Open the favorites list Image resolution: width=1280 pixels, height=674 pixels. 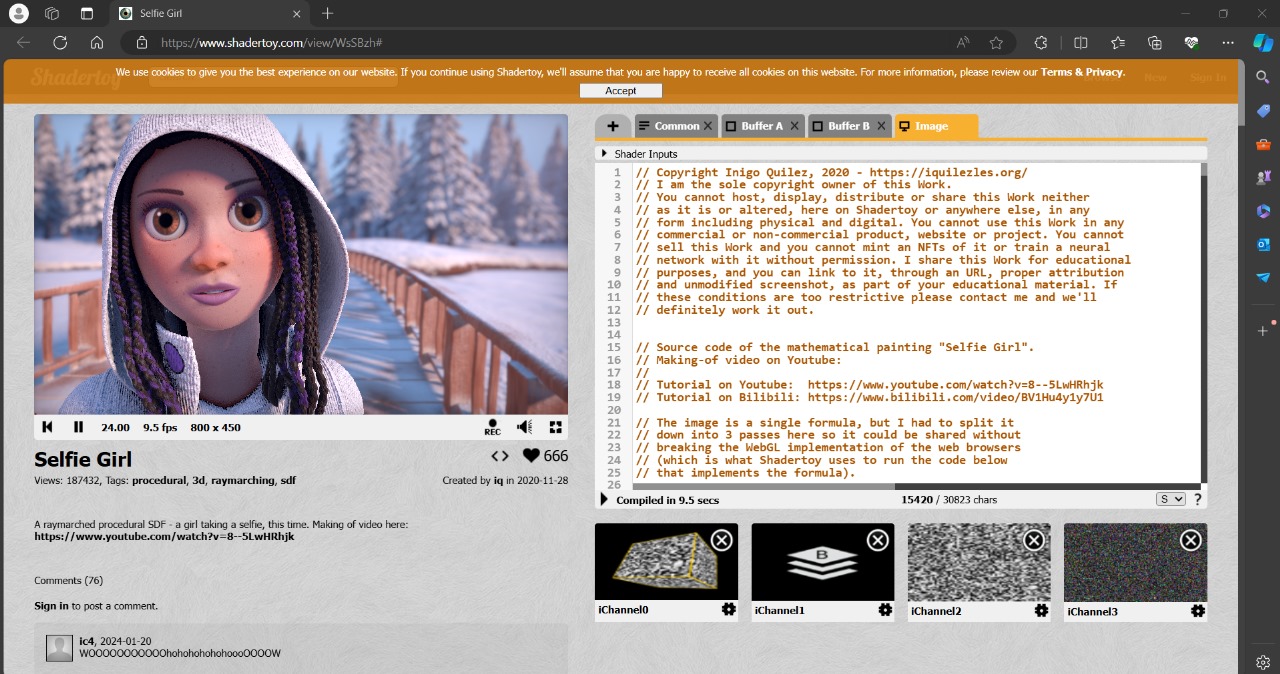click(1118, 43)
